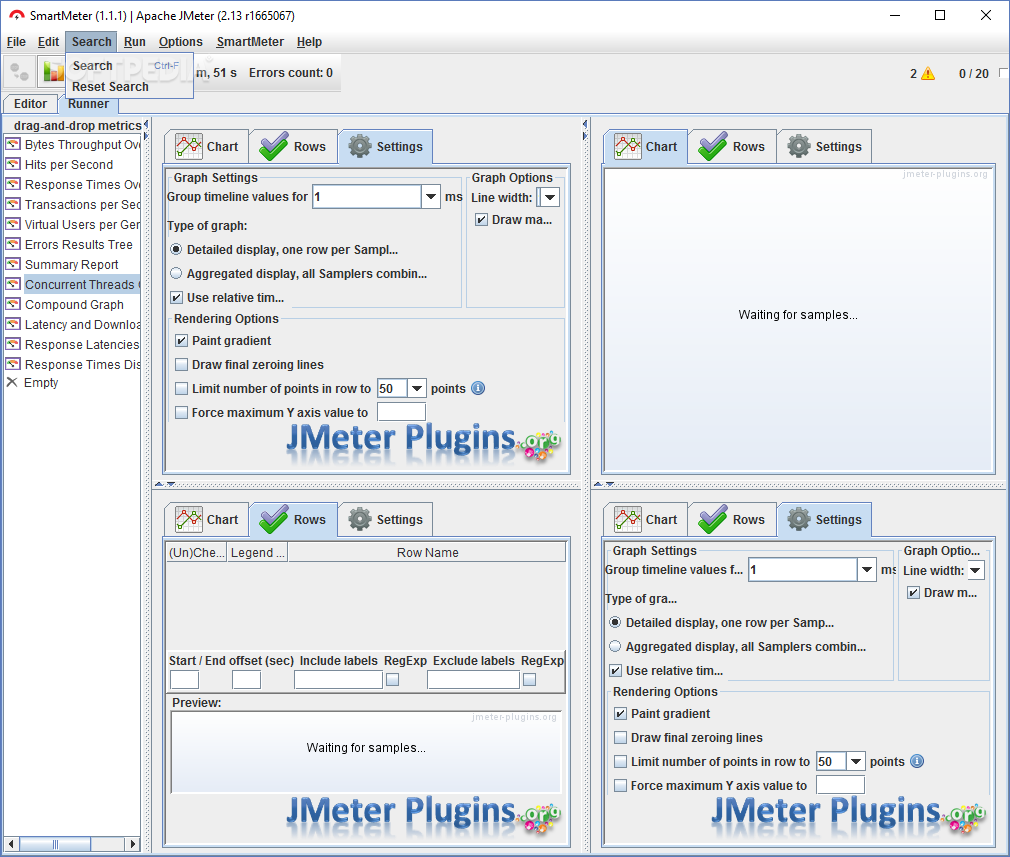The width and height of the screenshot is (1010, 857).
Task: Click the bar chart toolbar icon
Action: (52, 72)
